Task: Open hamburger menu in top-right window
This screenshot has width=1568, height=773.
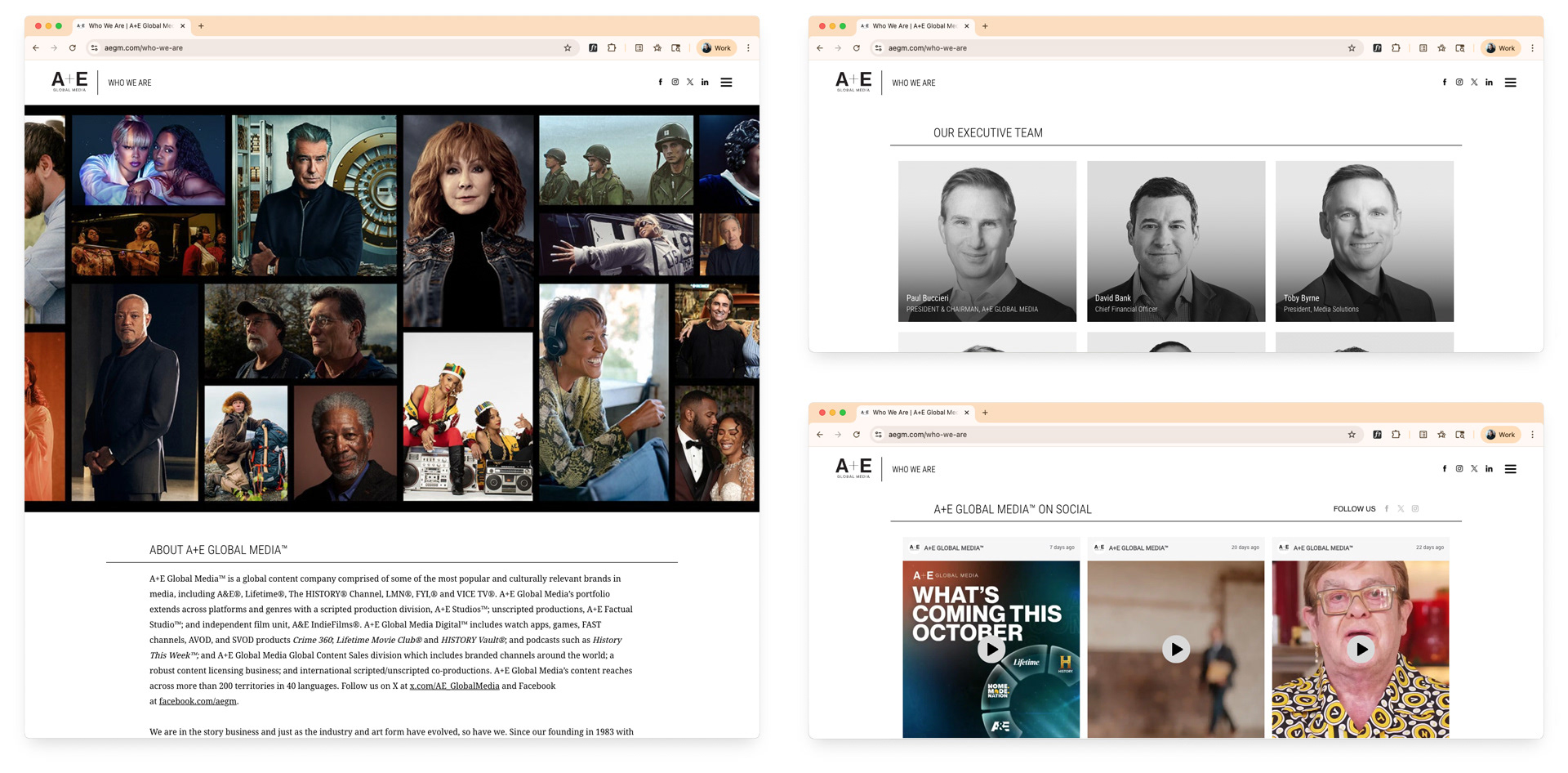Action: pyautogui.click(x=1510, y=83)
